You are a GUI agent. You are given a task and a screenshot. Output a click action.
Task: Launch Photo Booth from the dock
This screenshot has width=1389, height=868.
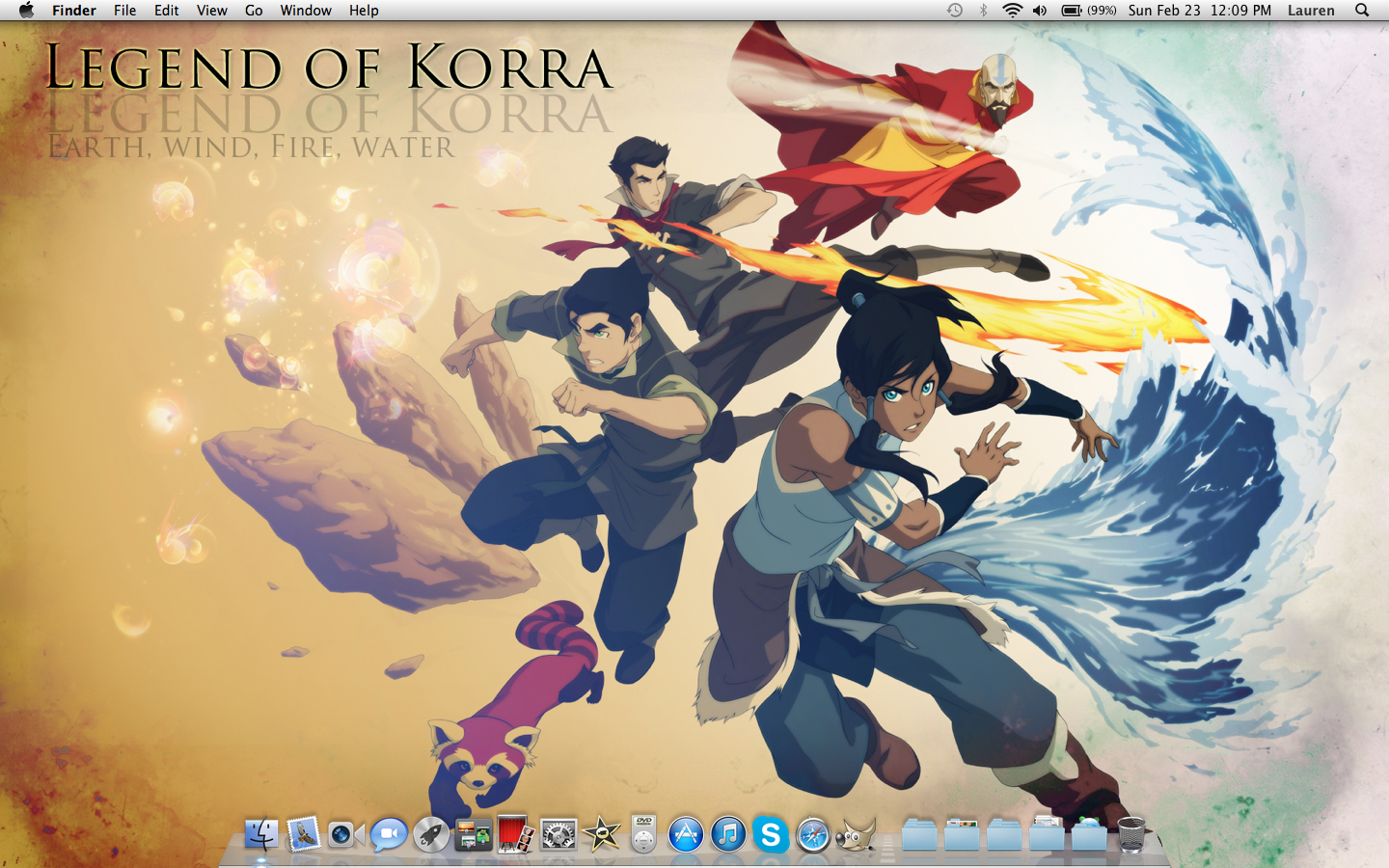click(515, 834)
